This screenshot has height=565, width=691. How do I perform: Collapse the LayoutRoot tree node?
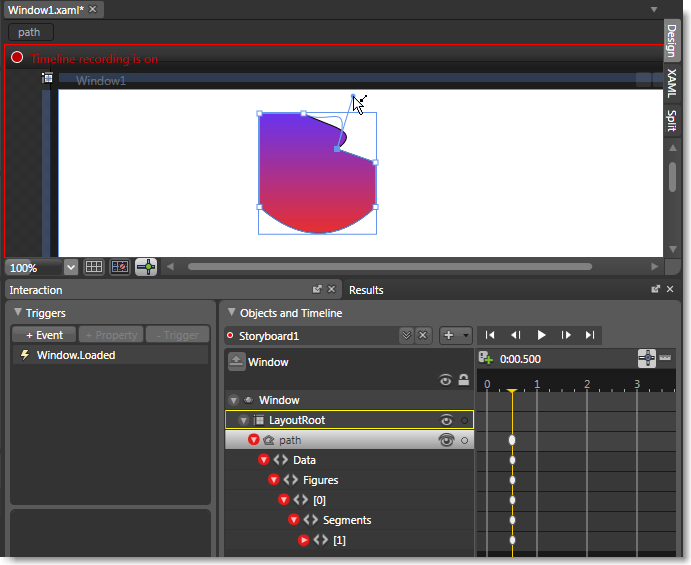click(x=243, y=420)
